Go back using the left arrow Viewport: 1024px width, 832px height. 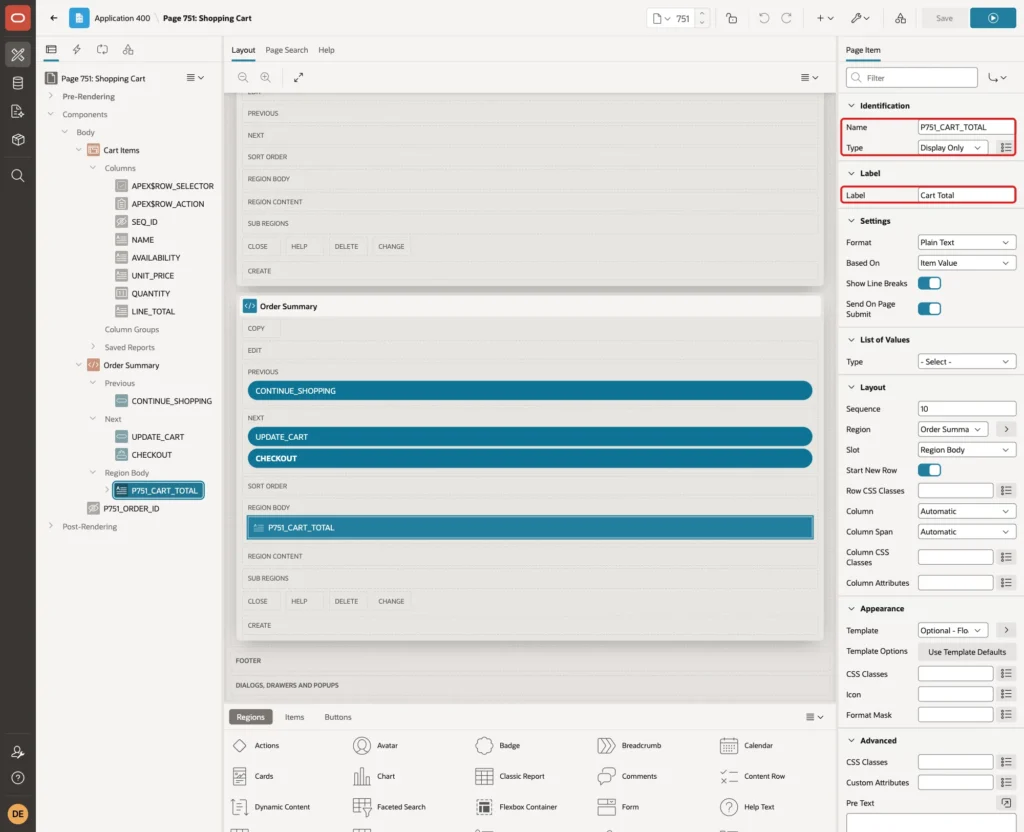click(x=54, y=18)
